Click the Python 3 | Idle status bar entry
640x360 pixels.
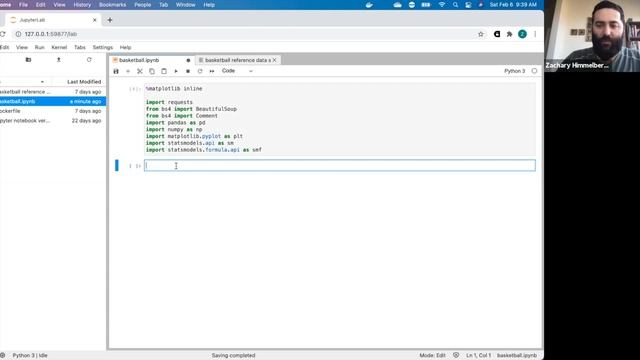coord(30,356)
